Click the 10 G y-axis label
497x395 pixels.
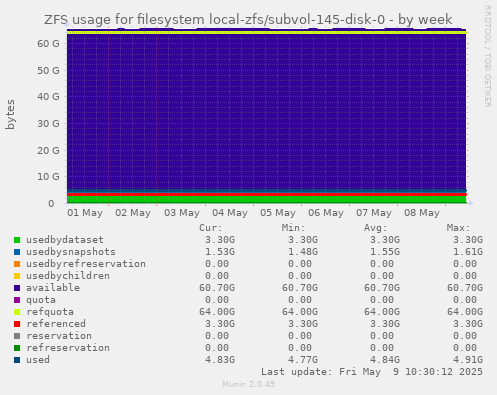pyautogui.click(x=48, y=176)
